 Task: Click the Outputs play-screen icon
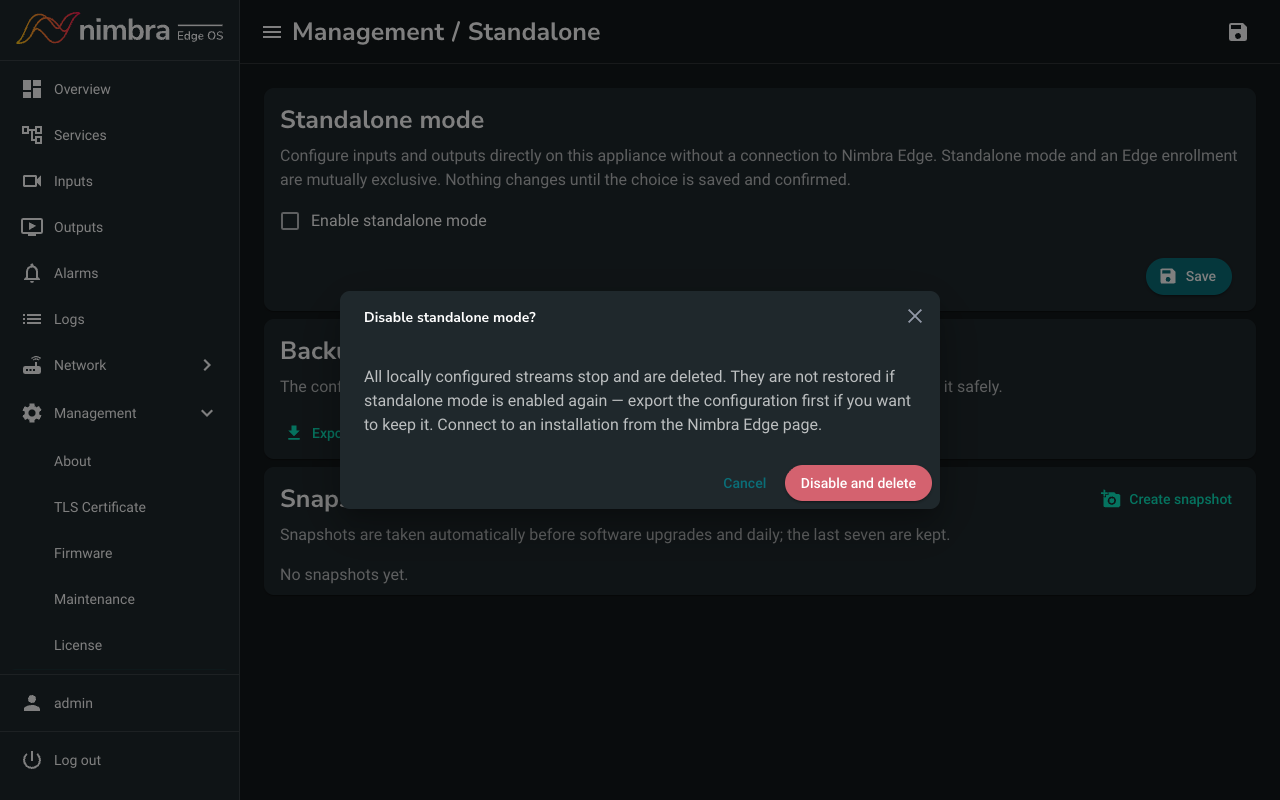(32, 227)
